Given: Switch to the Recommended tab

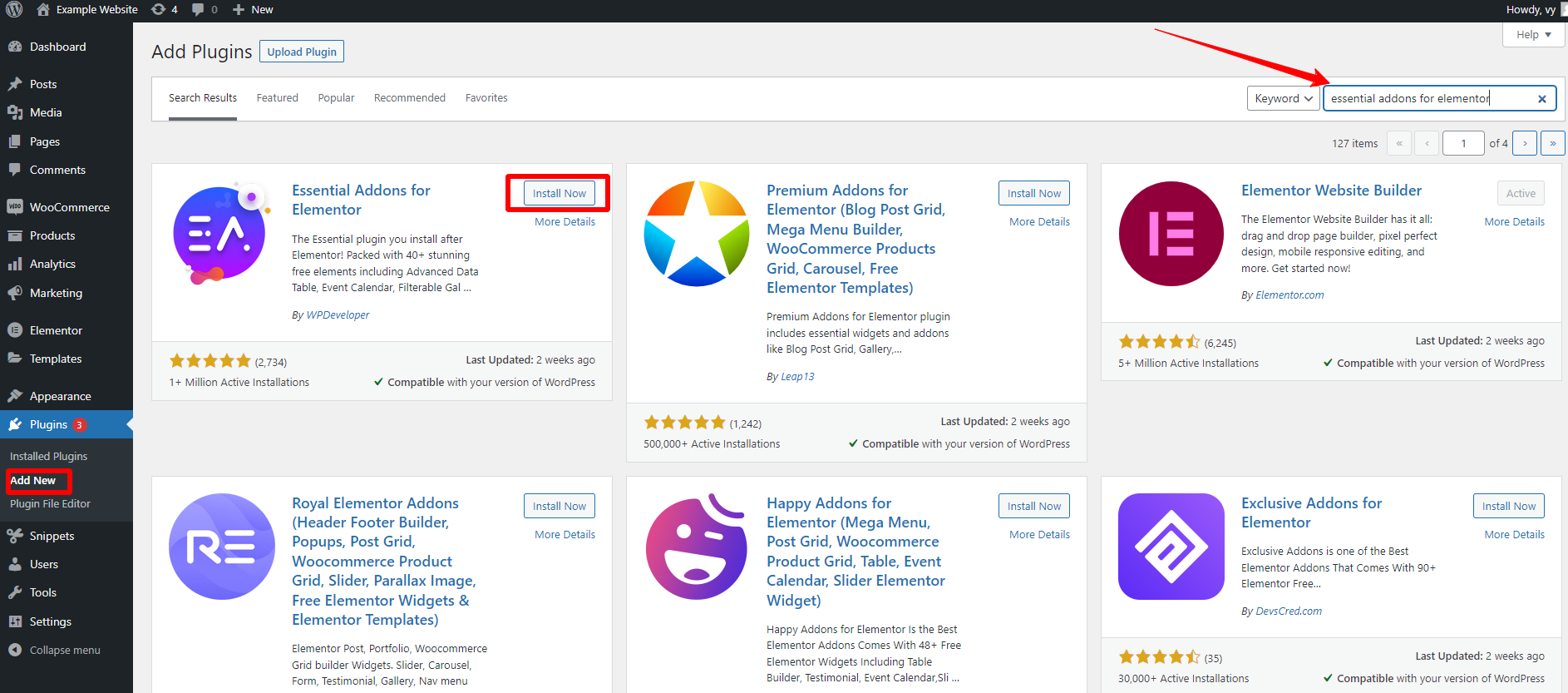Looking at the screenshot, I should [410, 98].
